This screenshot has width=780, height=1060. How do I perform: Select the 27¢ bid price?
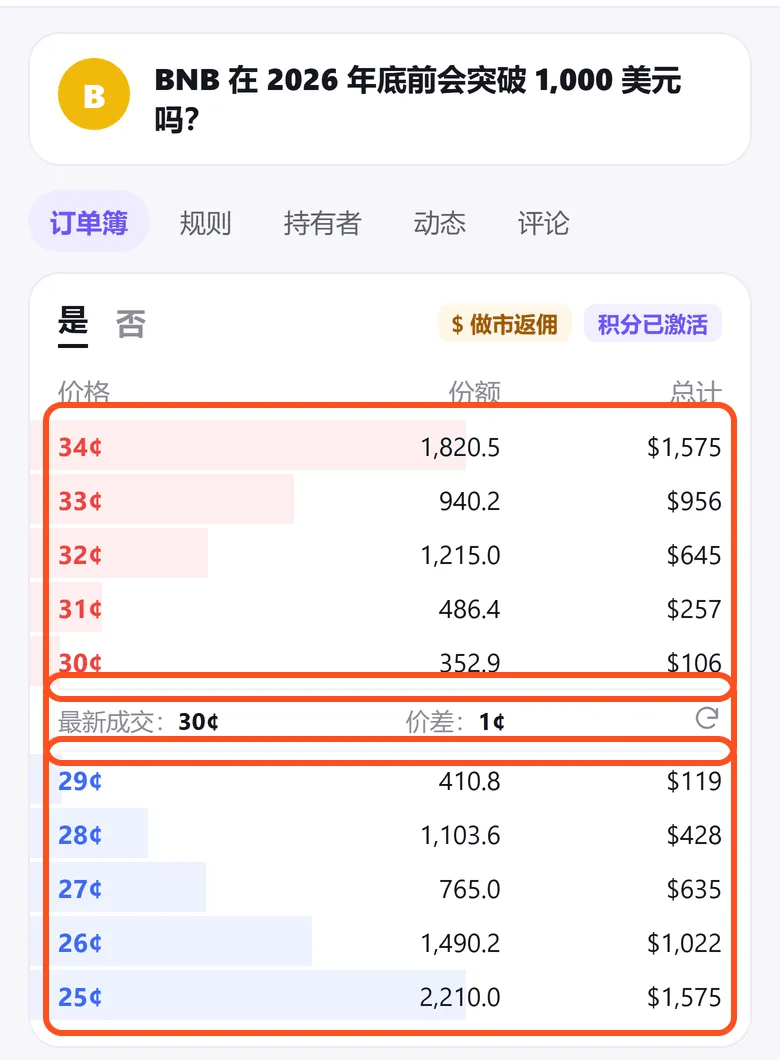point(80,889)
